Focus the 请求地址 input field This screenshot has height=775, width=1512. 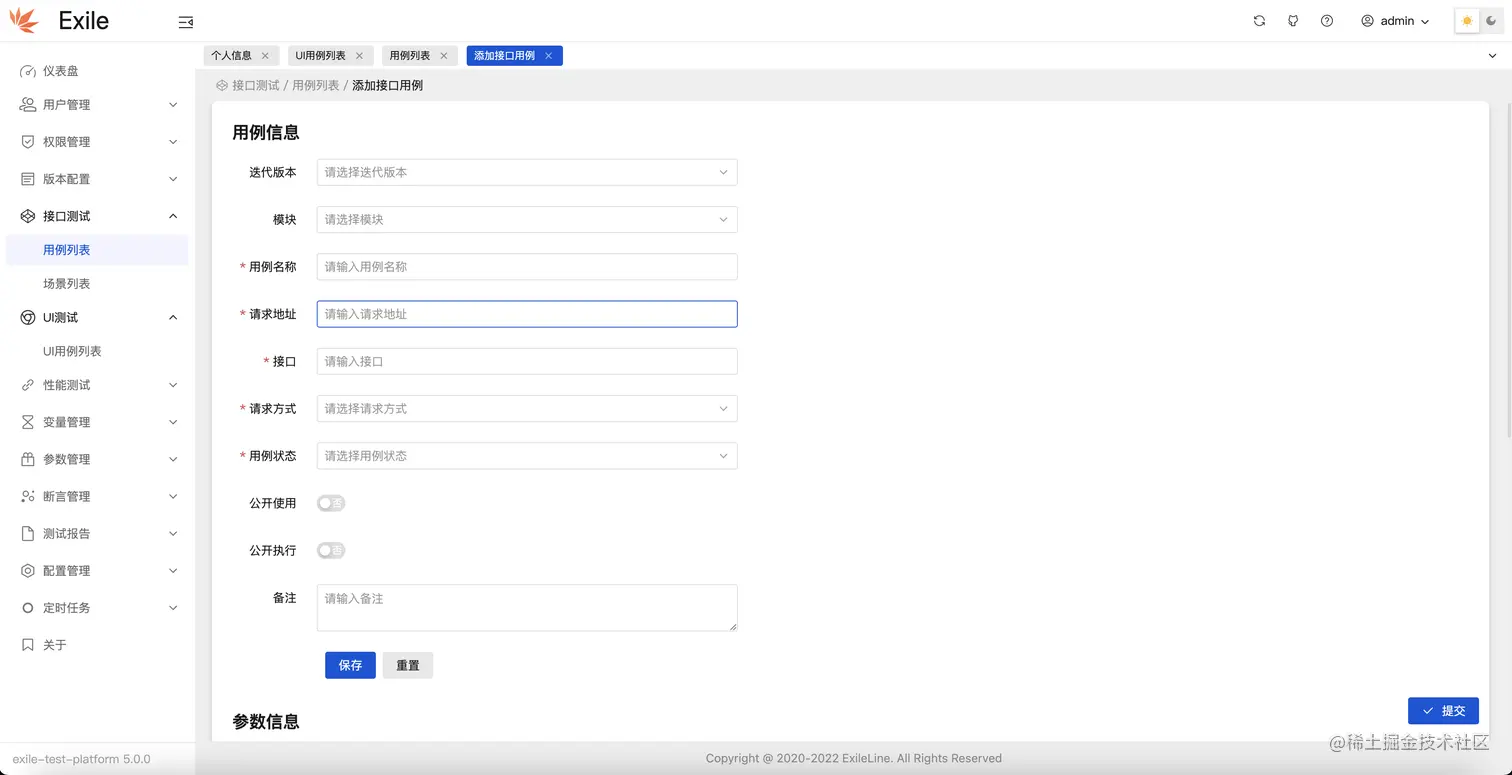(x=527, y=314)
